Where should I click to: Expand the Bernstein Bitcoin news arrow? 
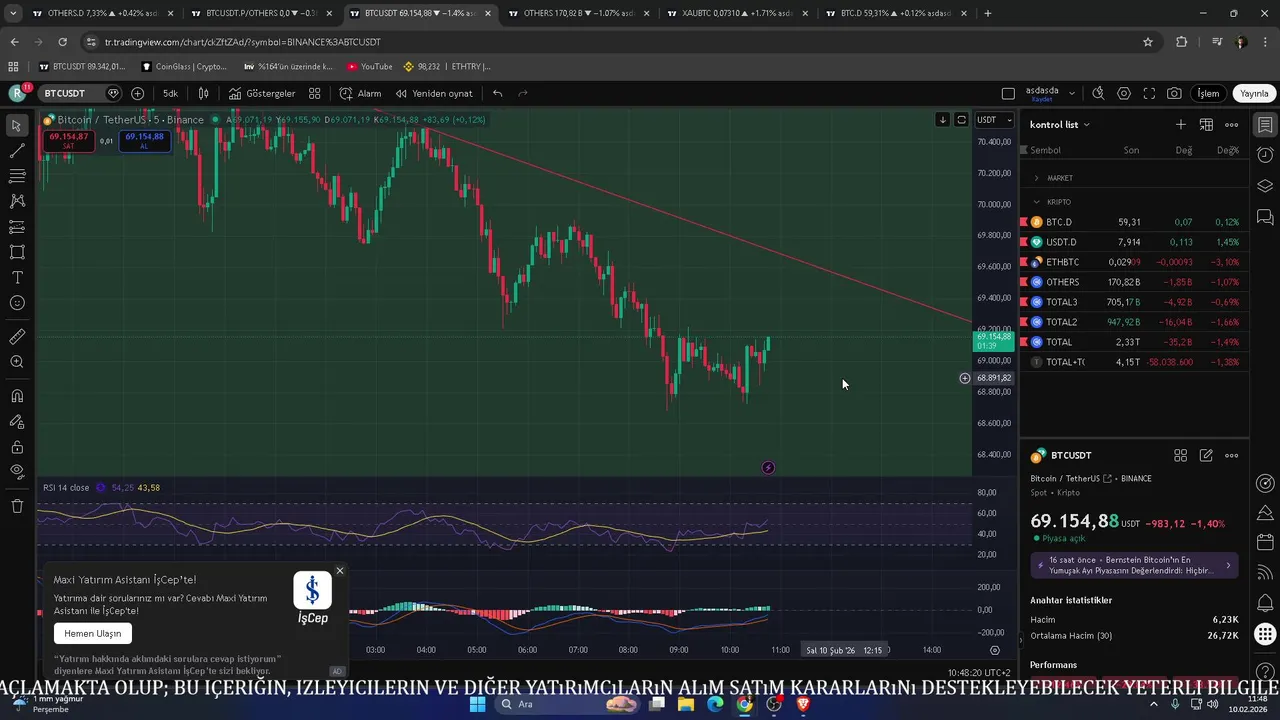tap(1229, 566)
